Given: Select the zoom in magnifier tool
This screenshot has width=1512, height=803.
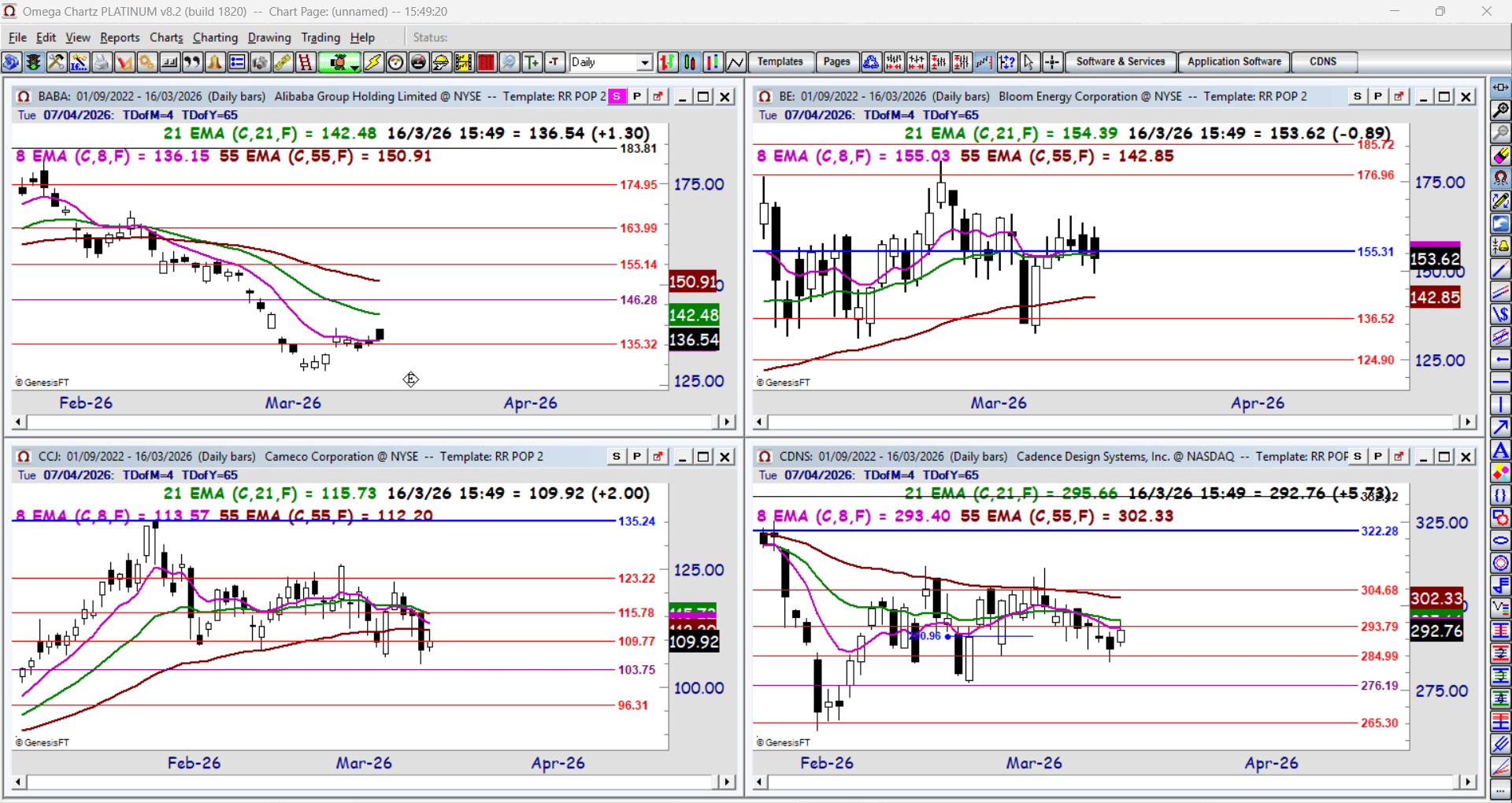Looking at the screenshot, I should coord(1501,110).
